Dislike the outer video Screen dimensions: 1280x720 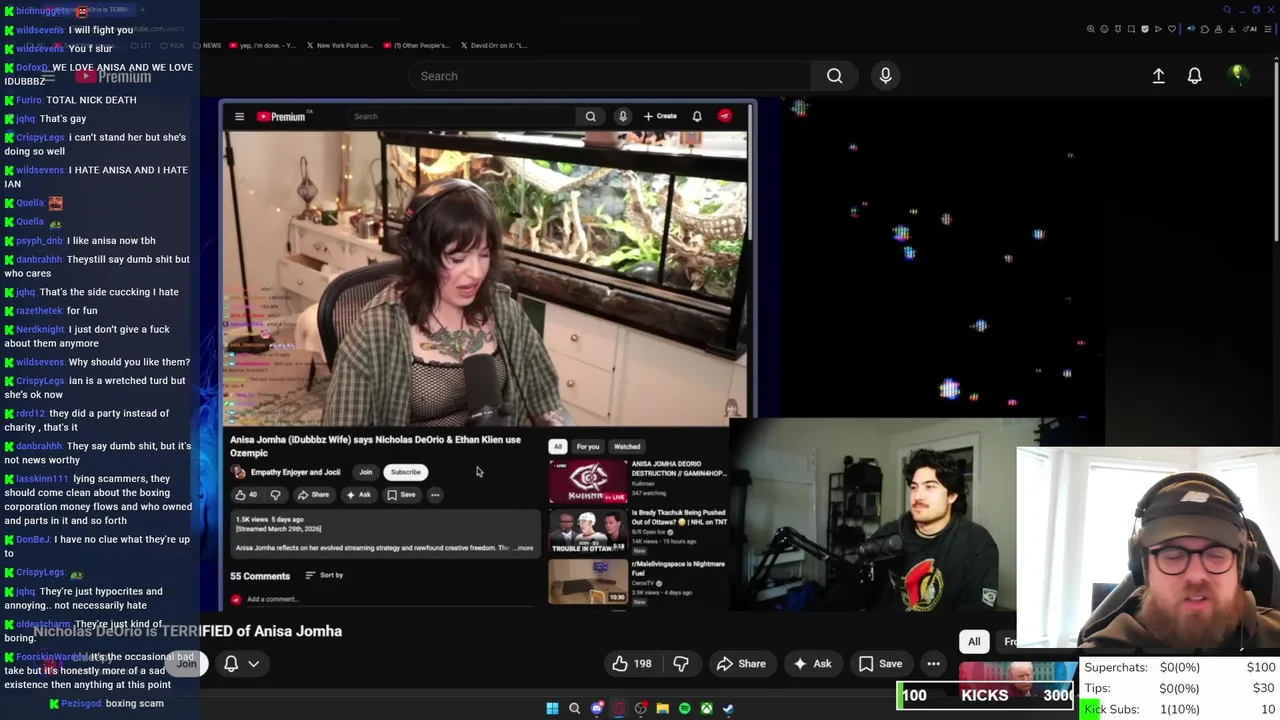click(x=681, y=663)
